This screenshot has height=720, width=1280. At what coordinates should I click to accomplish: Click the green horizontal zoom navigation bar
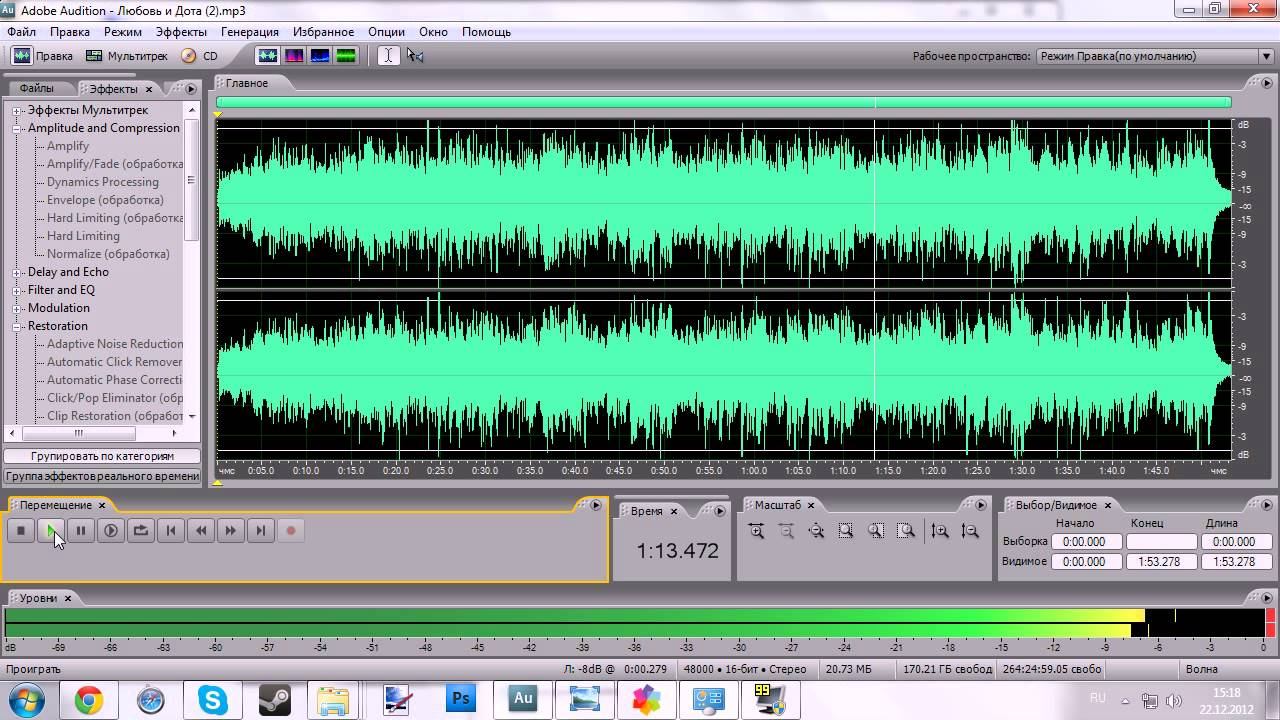tap(723, 102)
